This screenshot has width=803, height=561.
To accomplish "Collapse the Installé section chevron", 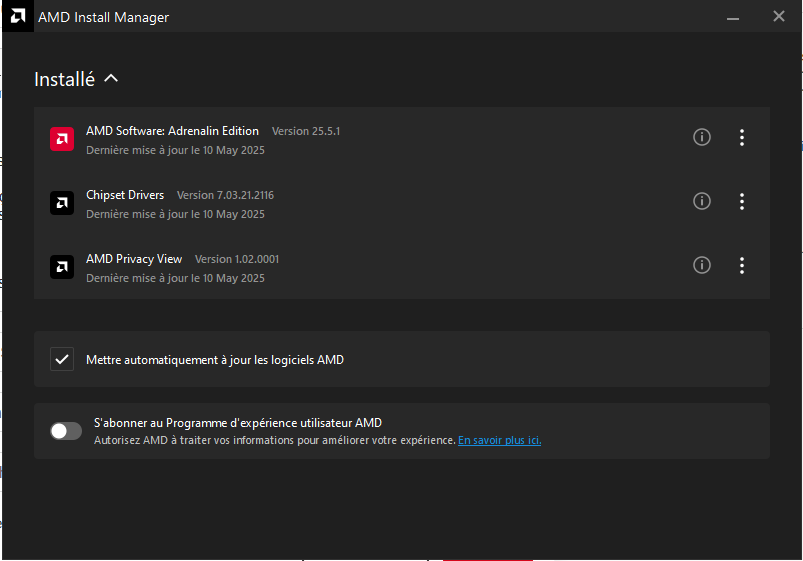I will [x=111, y=78].
